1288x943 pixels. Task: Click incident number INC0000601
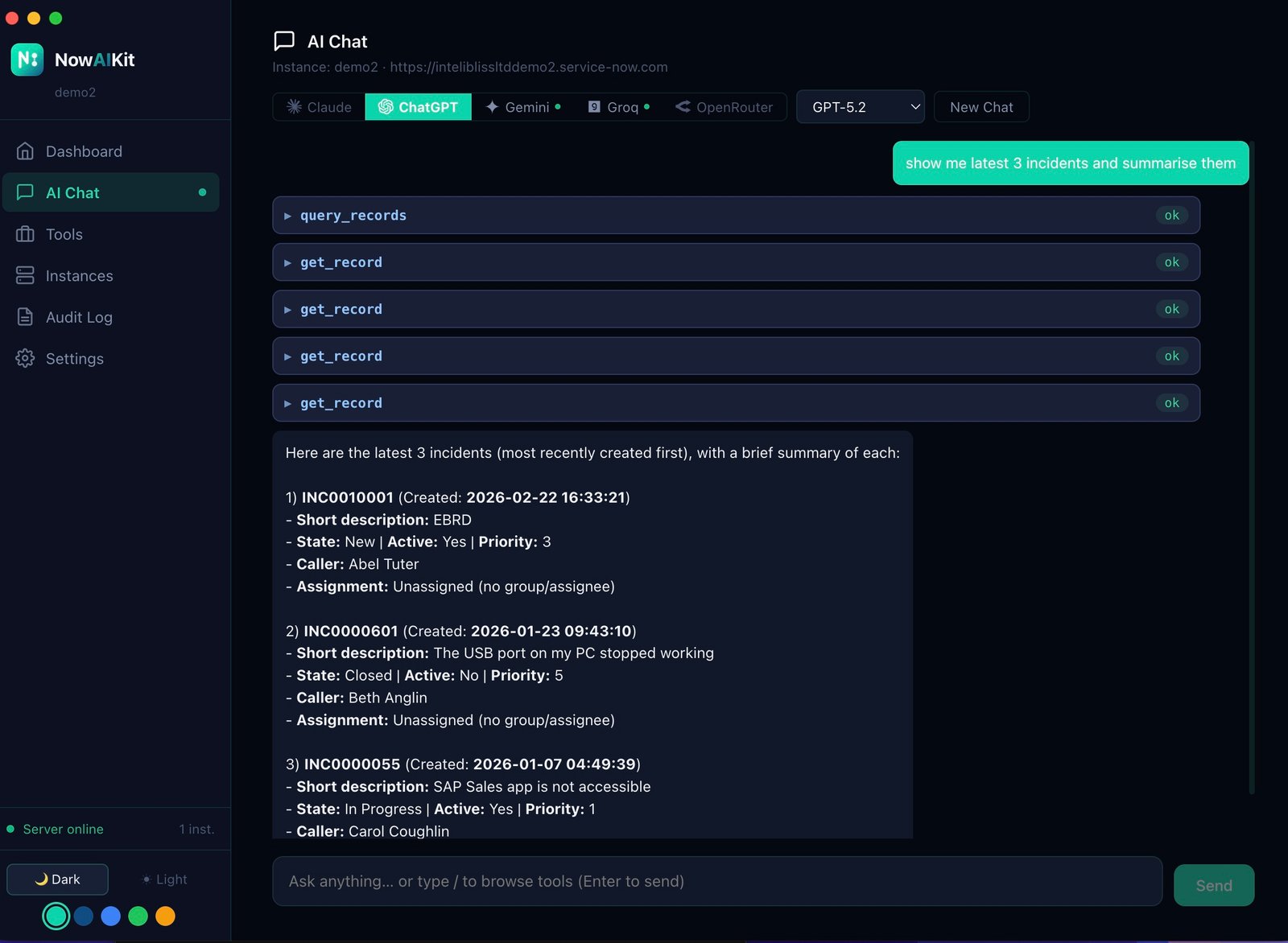[x=351, y=631]
